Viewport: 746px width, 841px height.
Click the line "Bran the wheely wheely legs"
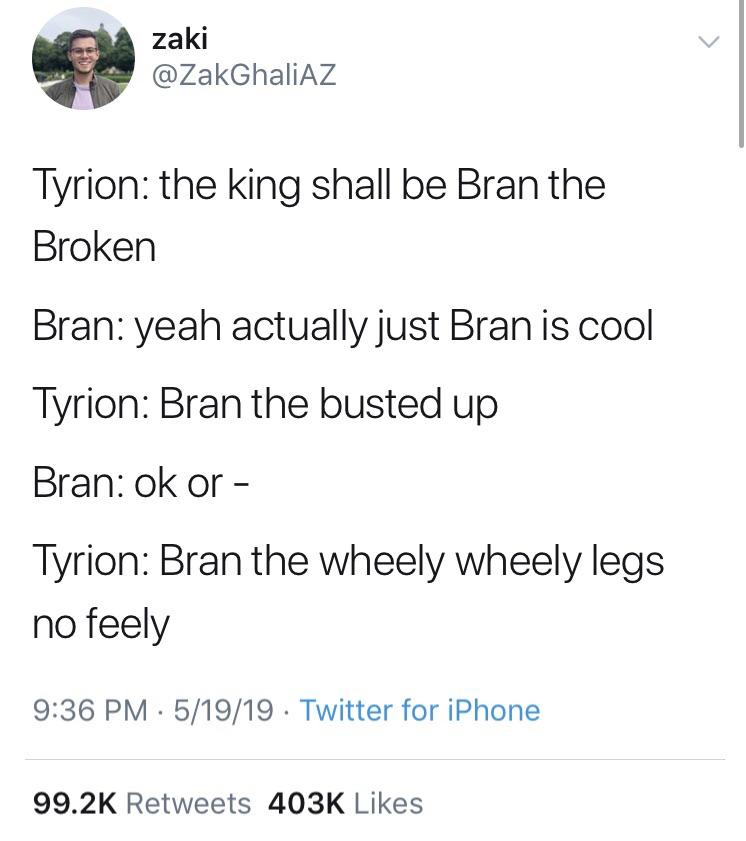pos(411,561)
